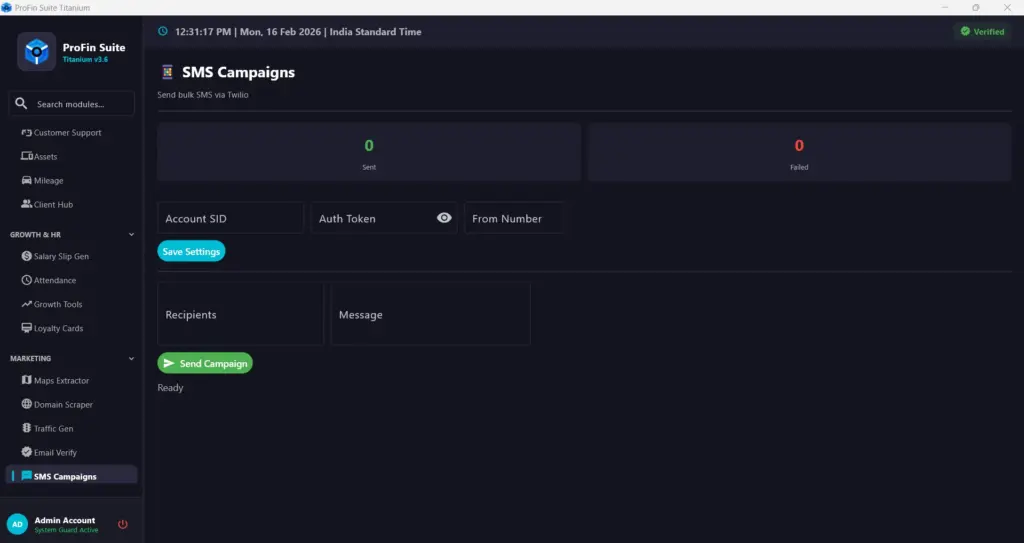Screen dimensions: 1024x543
Task: Collapse the Growth & HR section chevron
Action: (x=131, y=235)
